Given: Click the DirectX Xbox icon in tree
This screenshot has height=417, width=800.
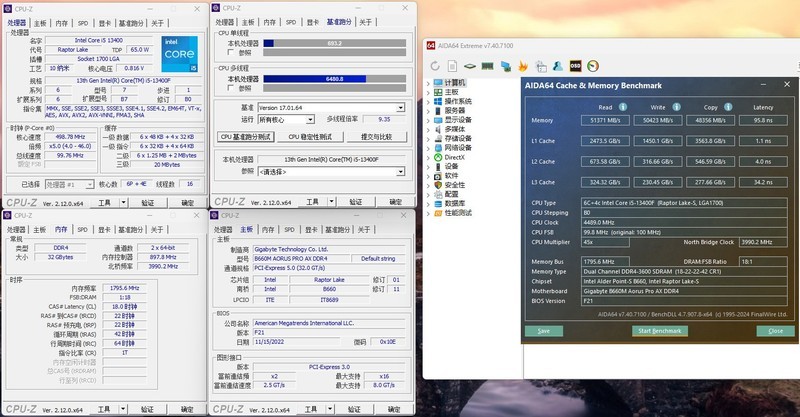Looking at the screenshot, I should coord(438,157).
